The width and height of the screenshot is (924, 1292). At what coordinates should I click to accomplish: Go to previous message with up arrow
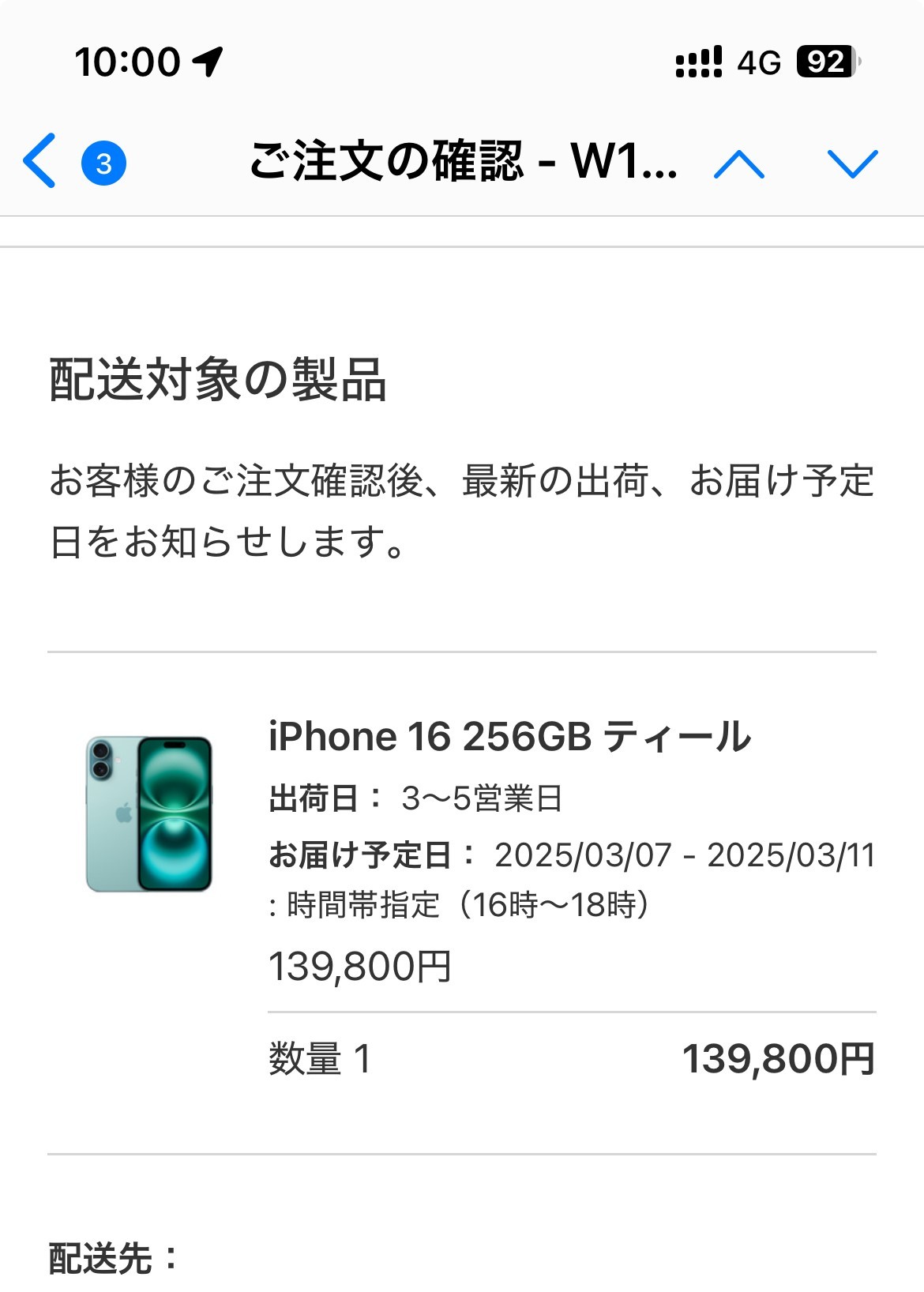click(738, 164)
